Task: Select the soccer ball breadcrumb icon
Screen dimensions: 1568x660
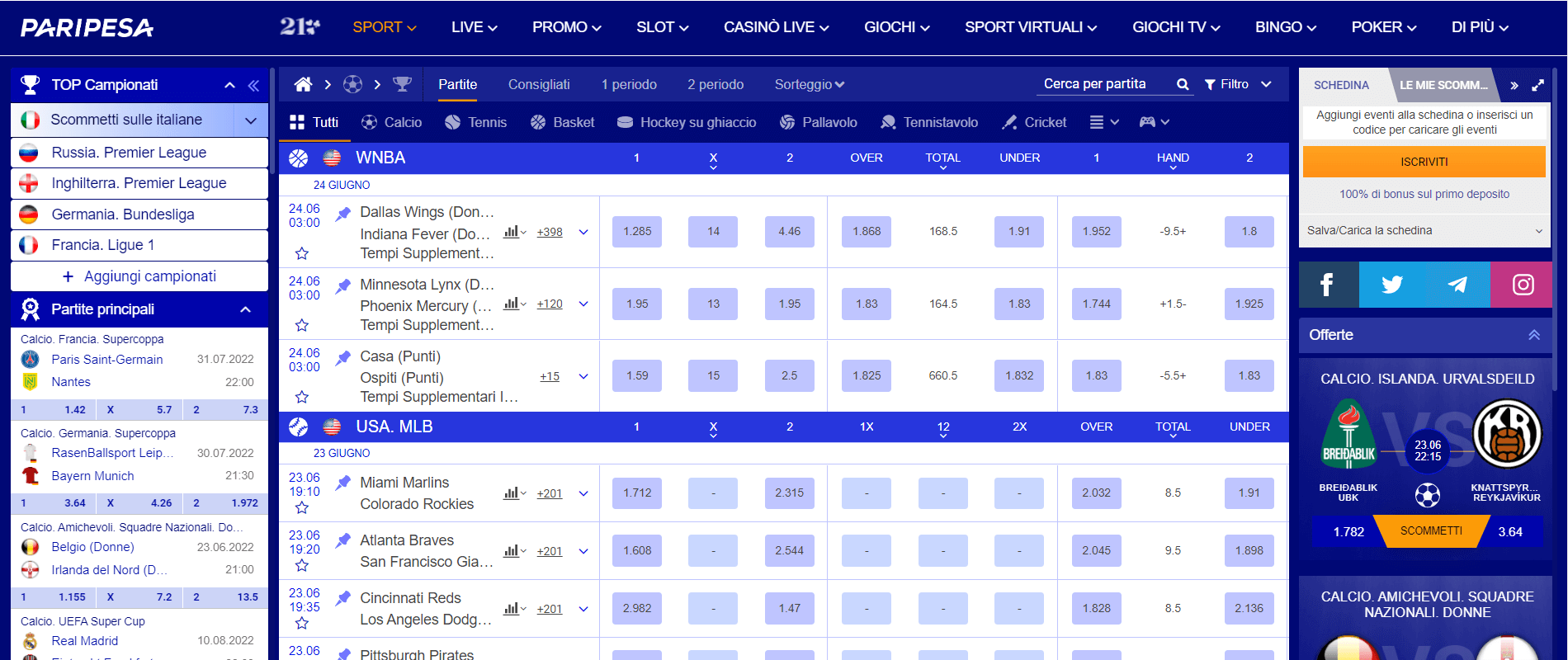Action: [x=352, y=84]
